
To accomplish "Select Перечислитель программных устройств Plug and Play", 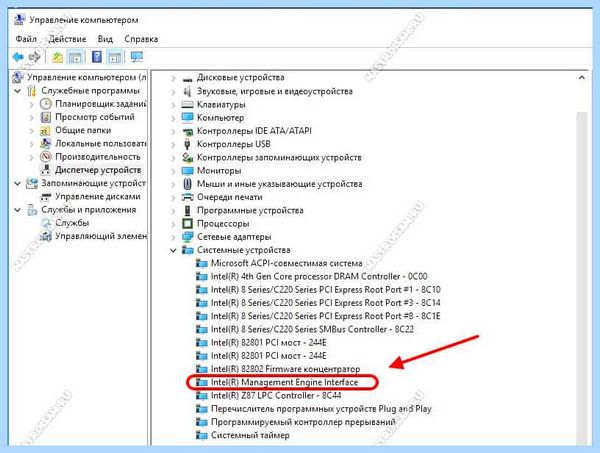I will [x=321, y=409].
